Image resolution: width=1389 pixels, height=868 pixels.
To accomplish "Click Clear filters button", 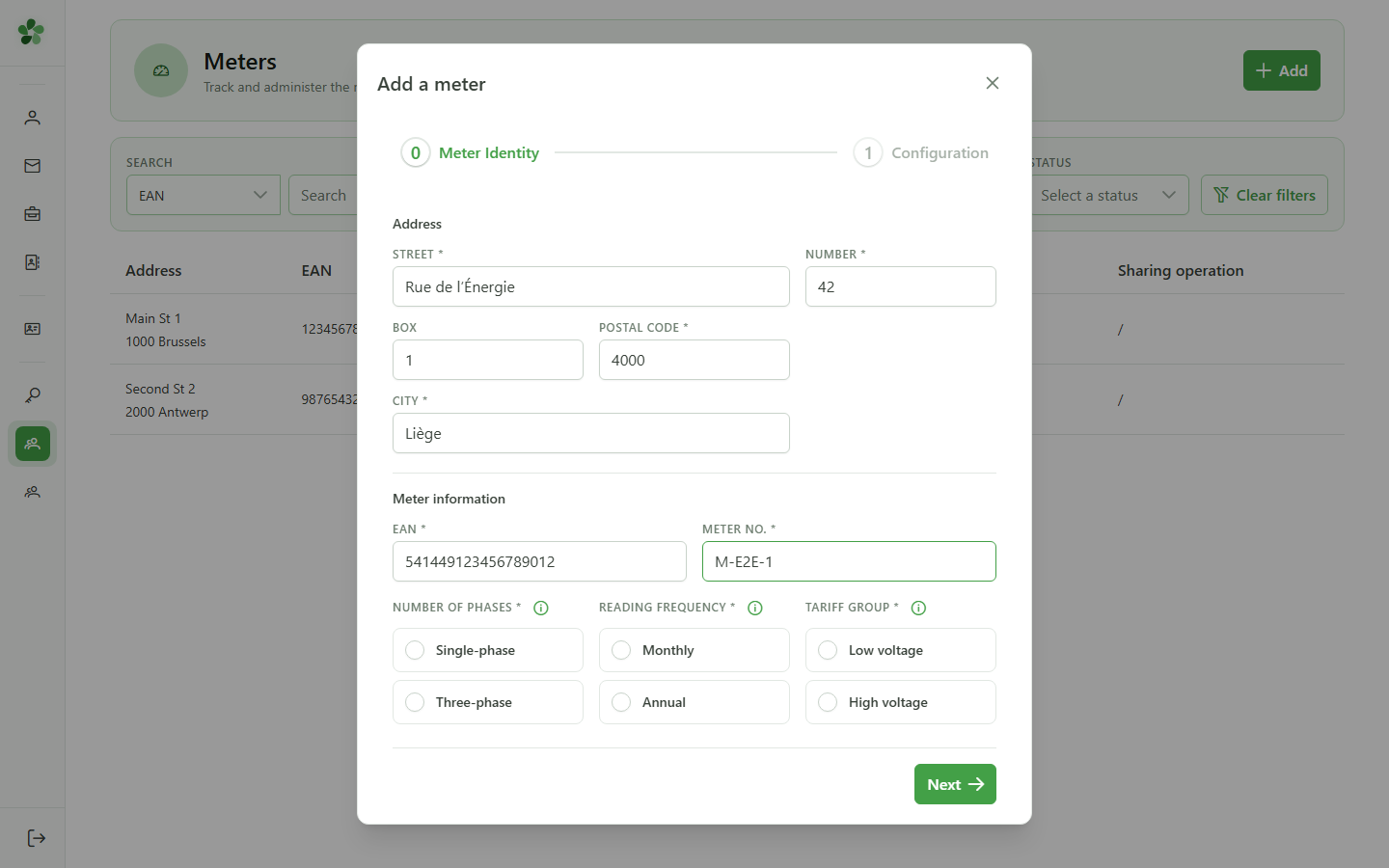I will [1265, 195].
